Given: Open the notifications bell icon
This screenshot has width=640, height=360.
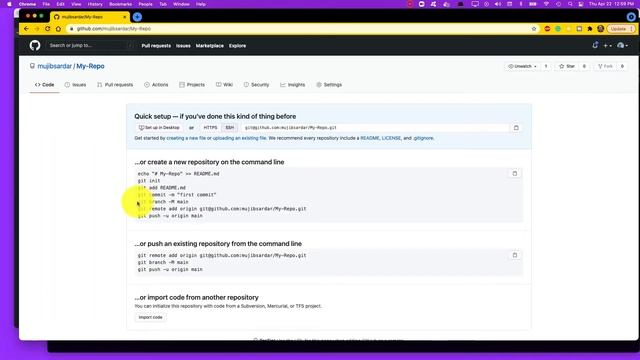Looking at the screenshot, I should (x=595, y=45).
